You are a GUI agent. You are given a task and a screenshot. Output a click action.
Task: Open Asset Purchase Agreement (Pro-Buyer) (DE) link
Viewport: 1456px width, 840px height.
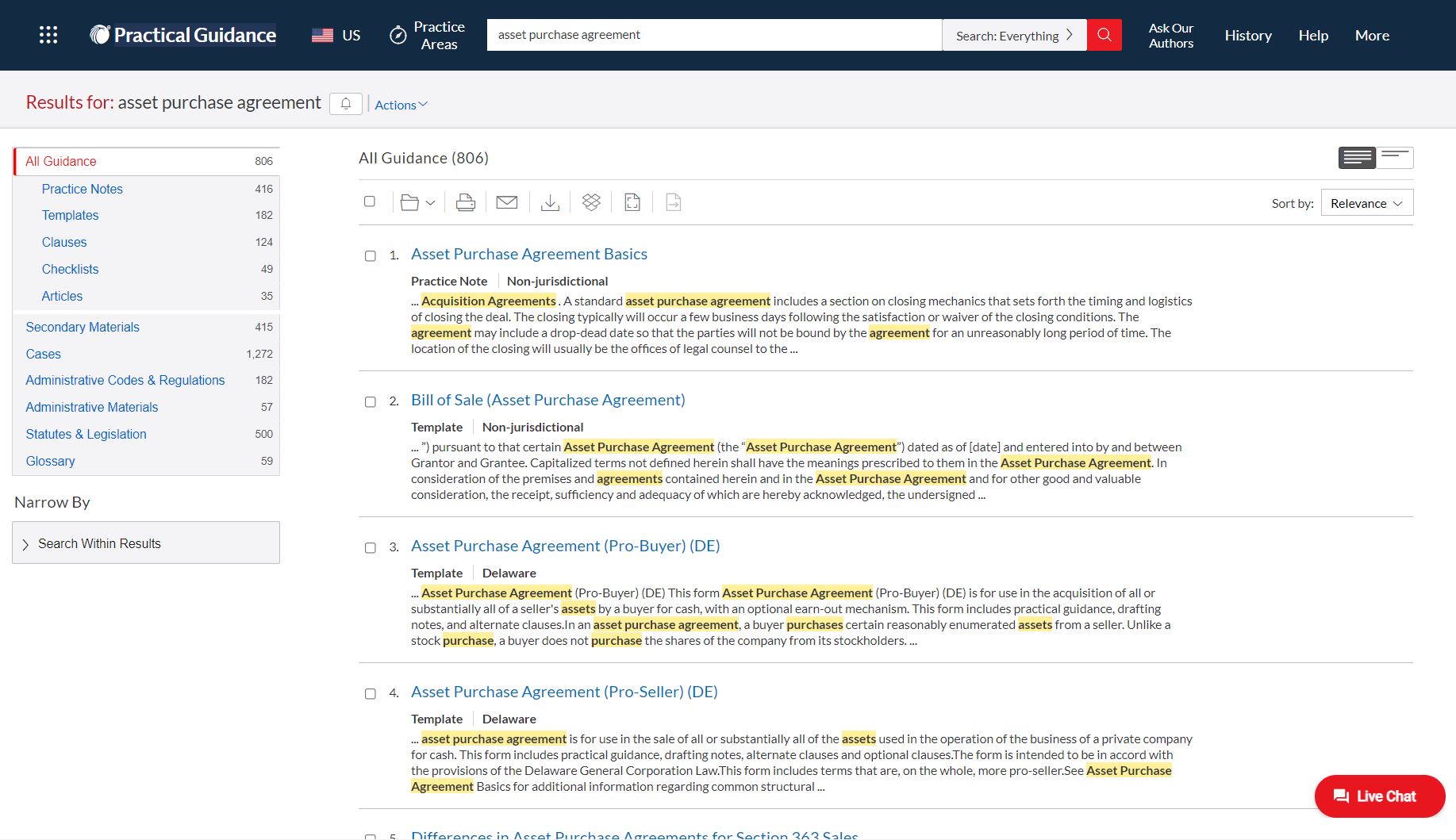tap(565, 546)
